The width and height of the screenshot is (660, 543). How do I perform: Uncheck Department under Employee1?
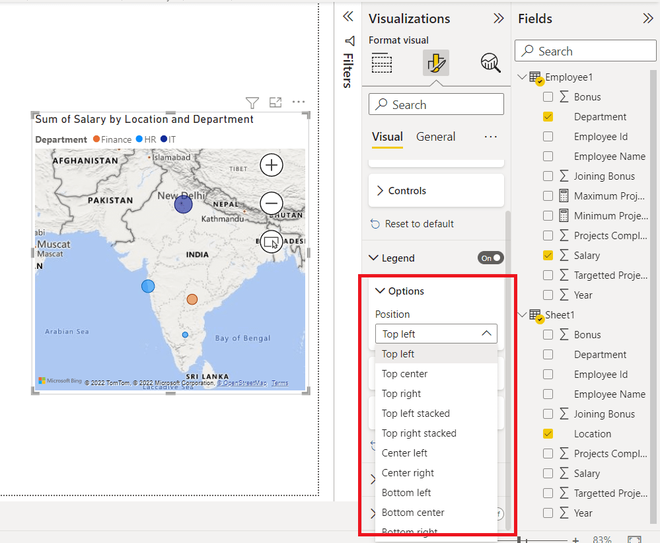coord(548,117)
